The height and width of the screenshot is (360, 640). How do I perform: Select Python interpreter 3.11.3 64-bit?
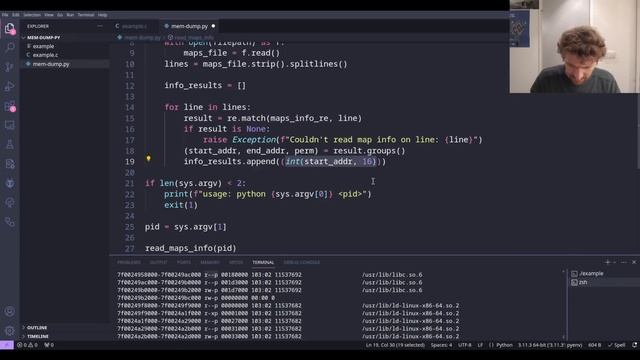point(550,345)
